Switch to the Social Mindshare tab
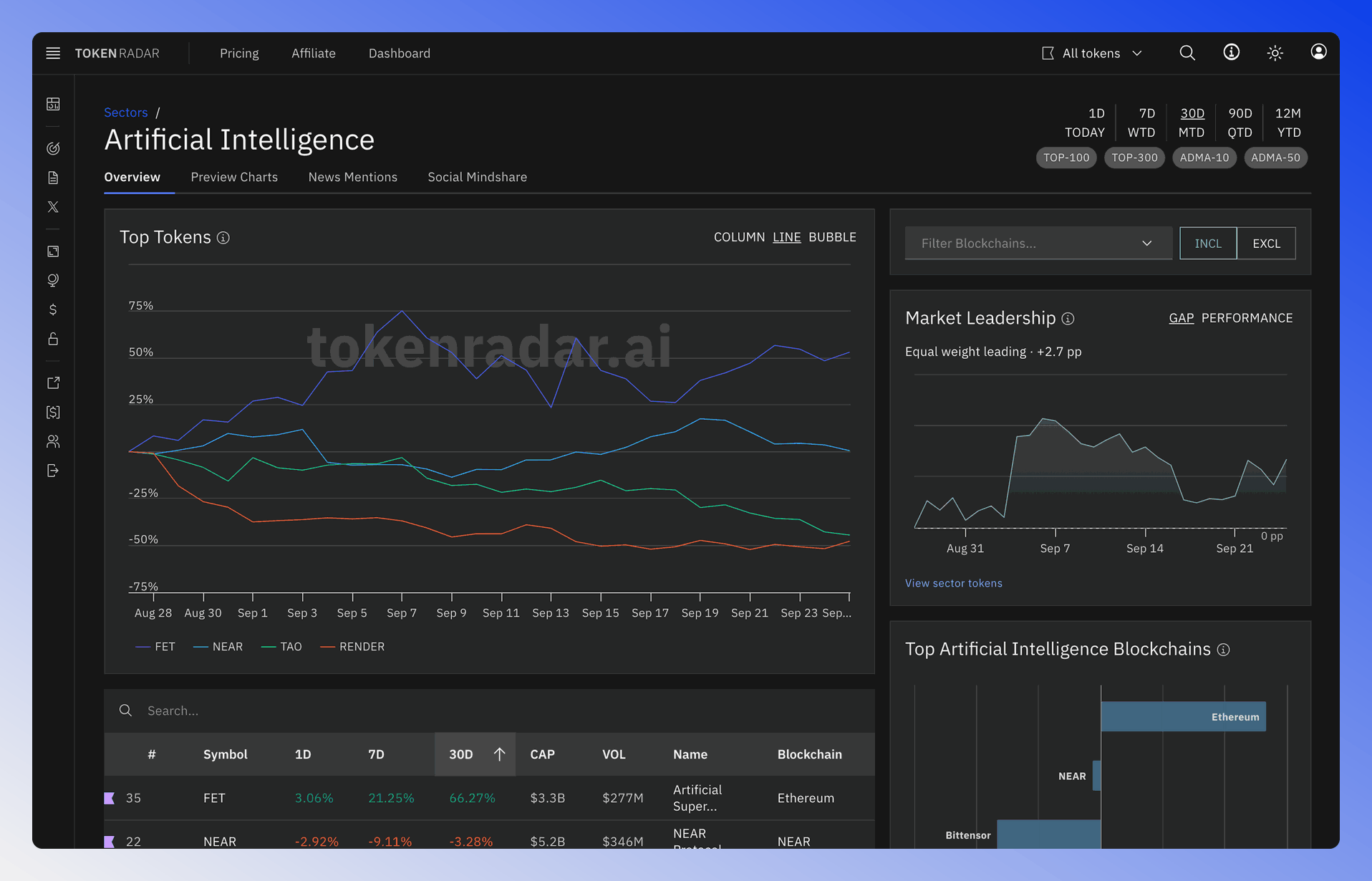The image size is (1372, 881). pyautogui.click(x=477, y=177)
